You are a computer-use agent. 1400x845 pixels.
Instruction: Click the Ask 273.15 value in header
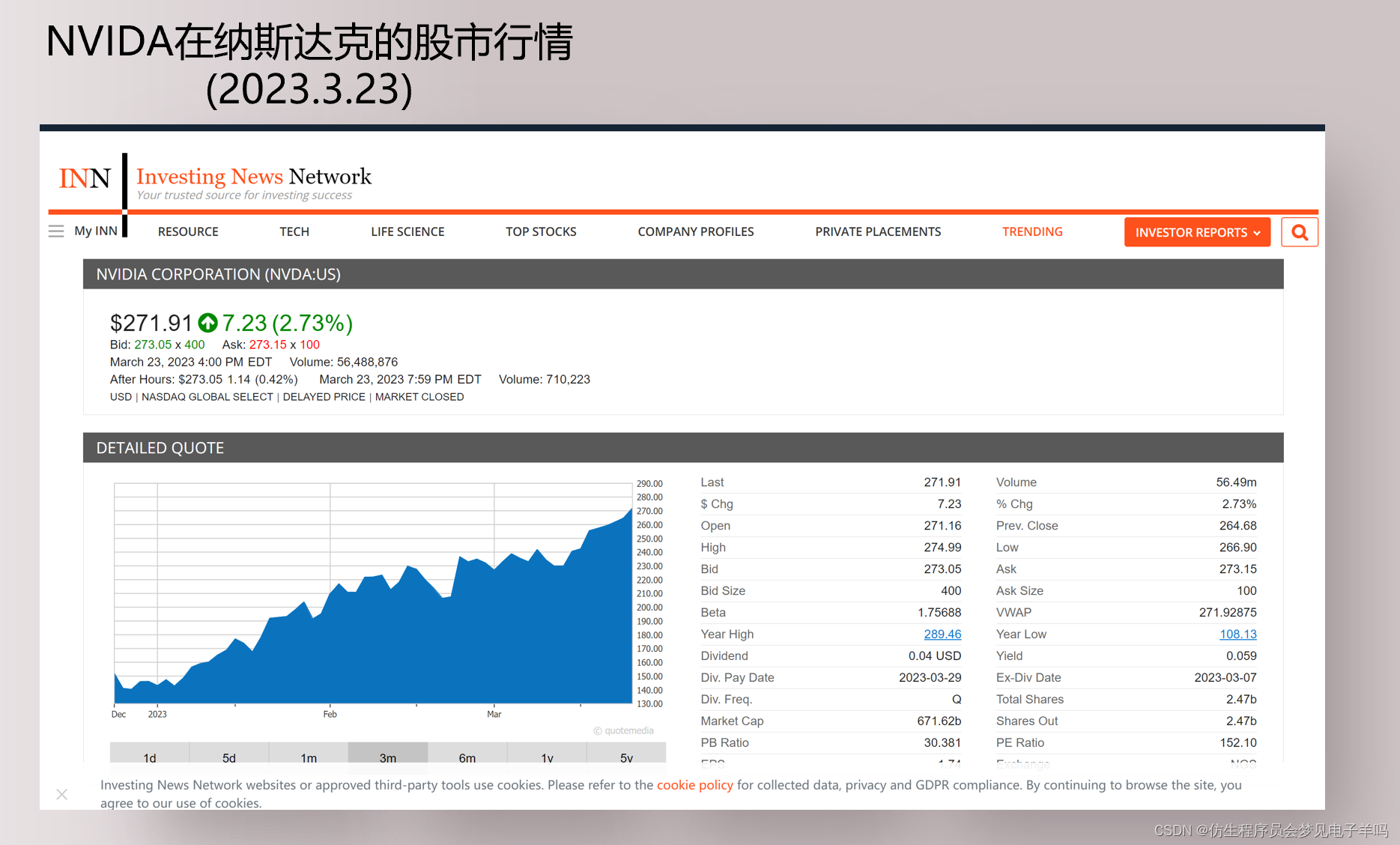click(x=267, y=345)
